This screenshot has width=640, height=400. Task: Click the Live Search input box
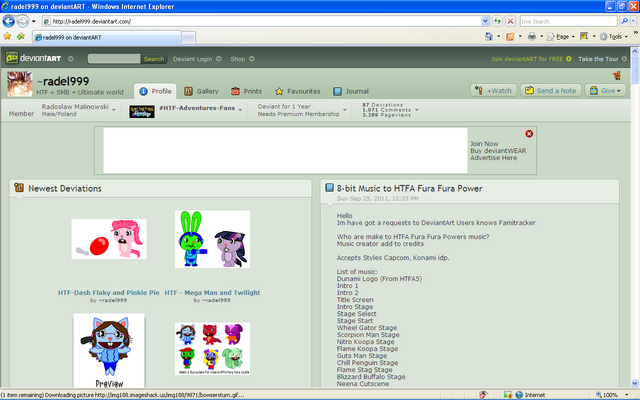[569, 21]
